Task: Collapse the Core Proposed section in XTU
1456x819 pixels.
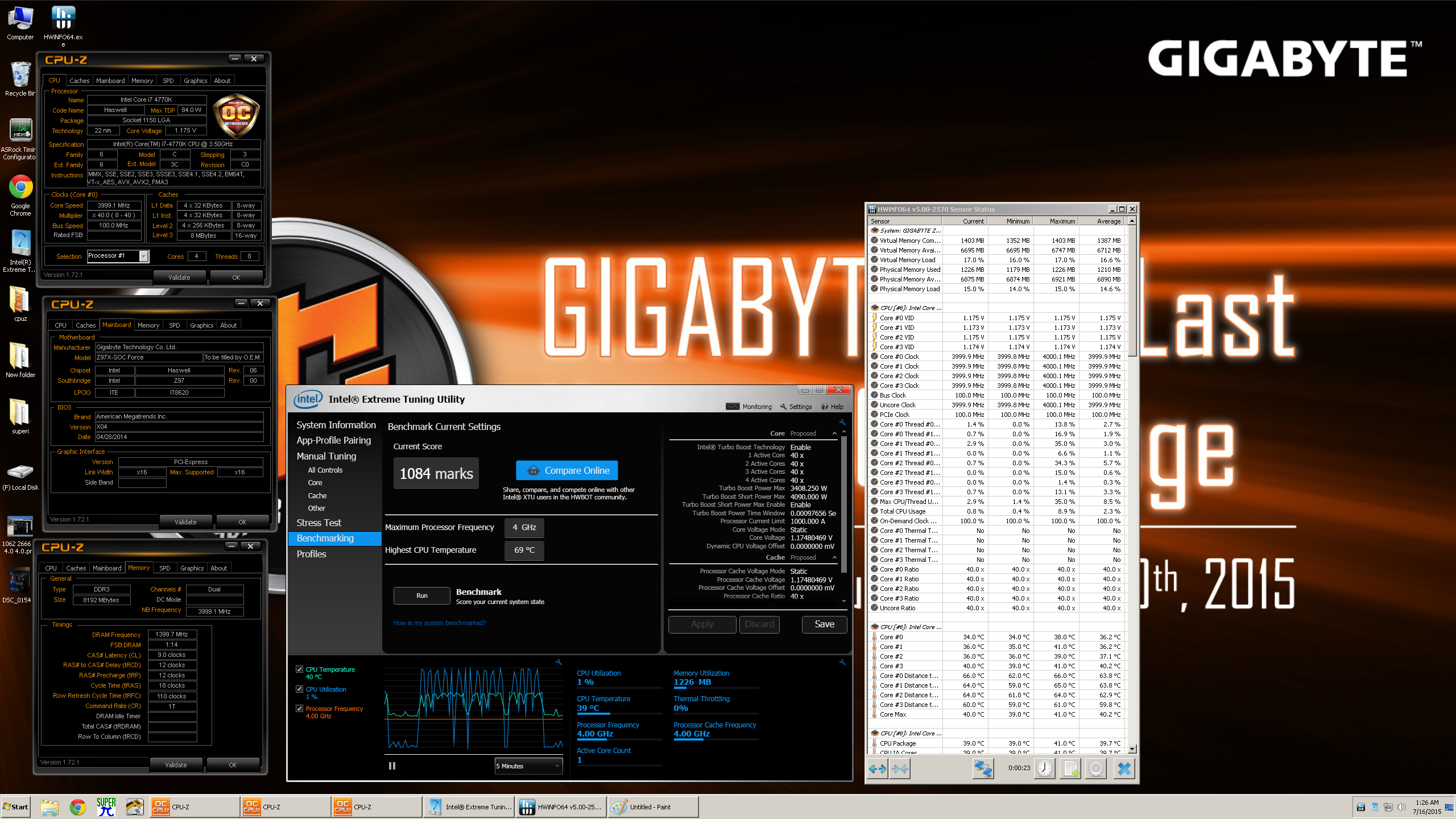Action: tap(834, 433)
